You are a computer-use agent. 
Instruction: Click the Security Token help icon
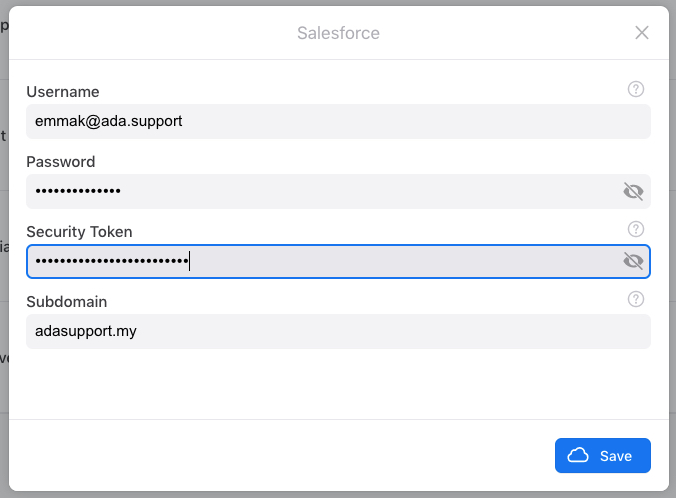pyautogui.click(x=636, y=229)
